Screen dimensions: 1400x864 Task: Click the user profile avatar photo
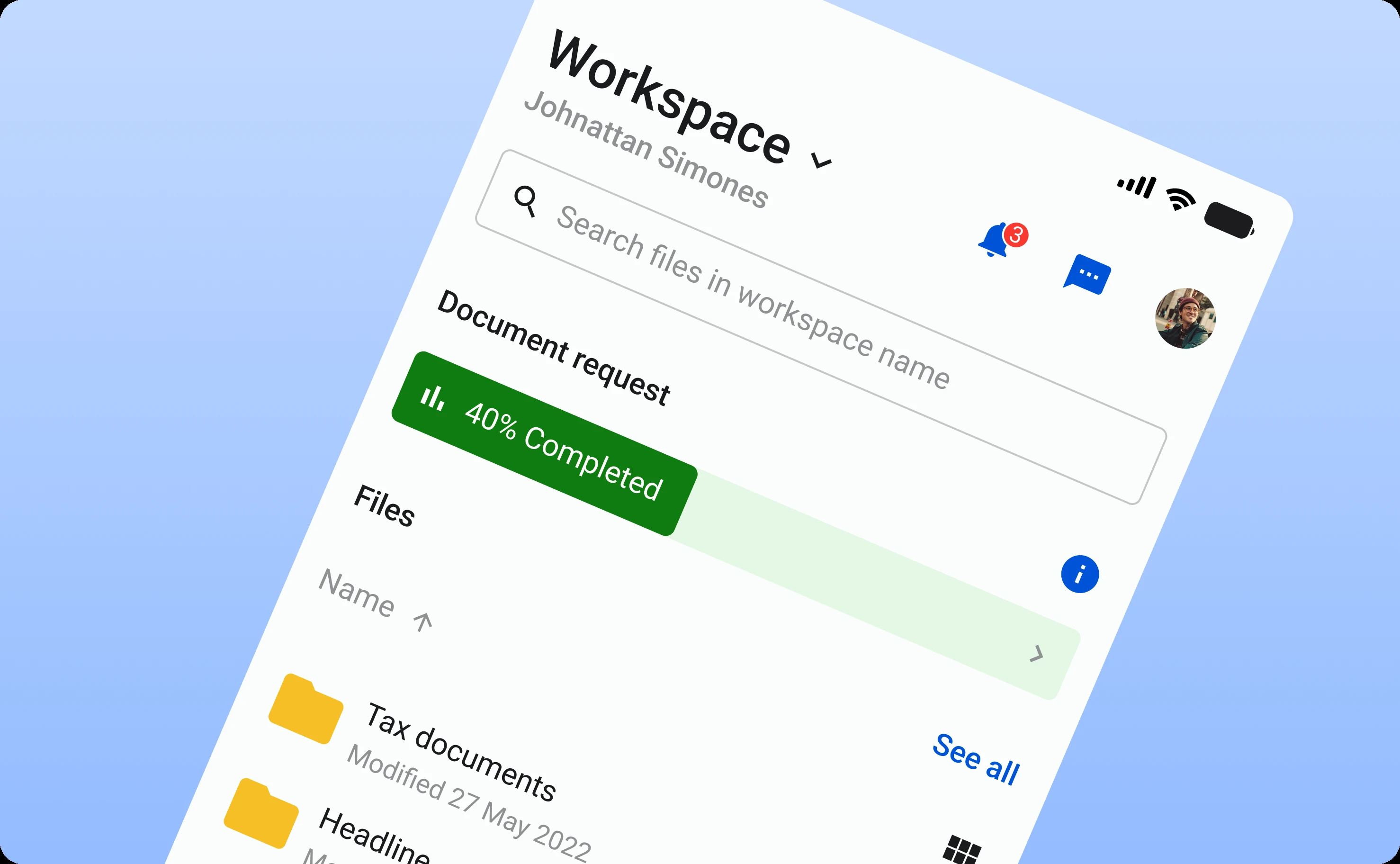(1185, 318)
